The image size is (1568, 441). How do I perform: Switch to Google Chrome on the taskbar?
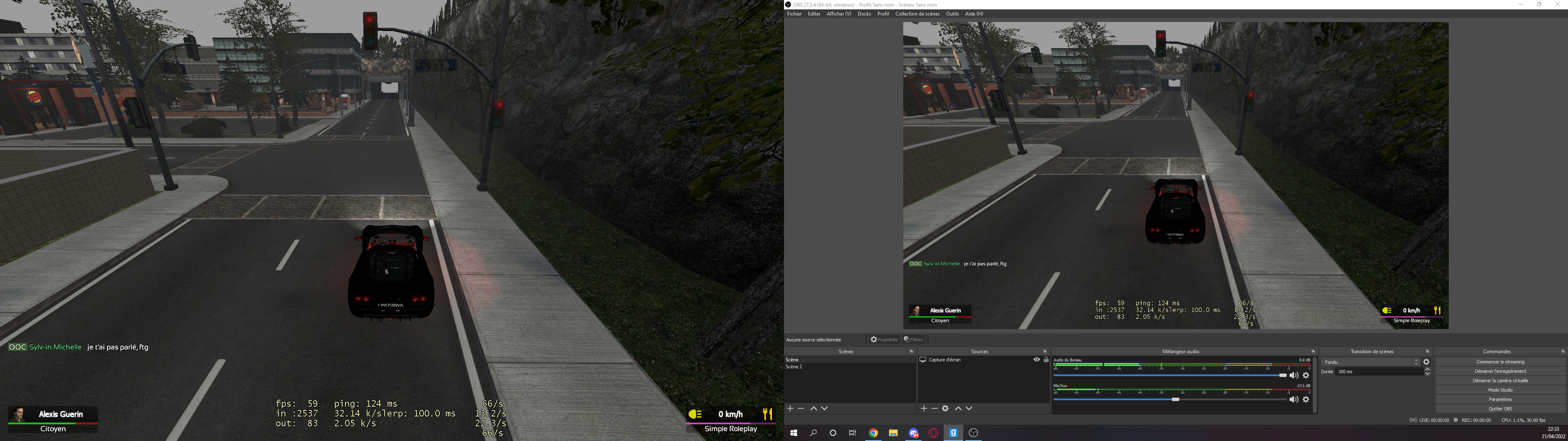(x=873, y=433)
